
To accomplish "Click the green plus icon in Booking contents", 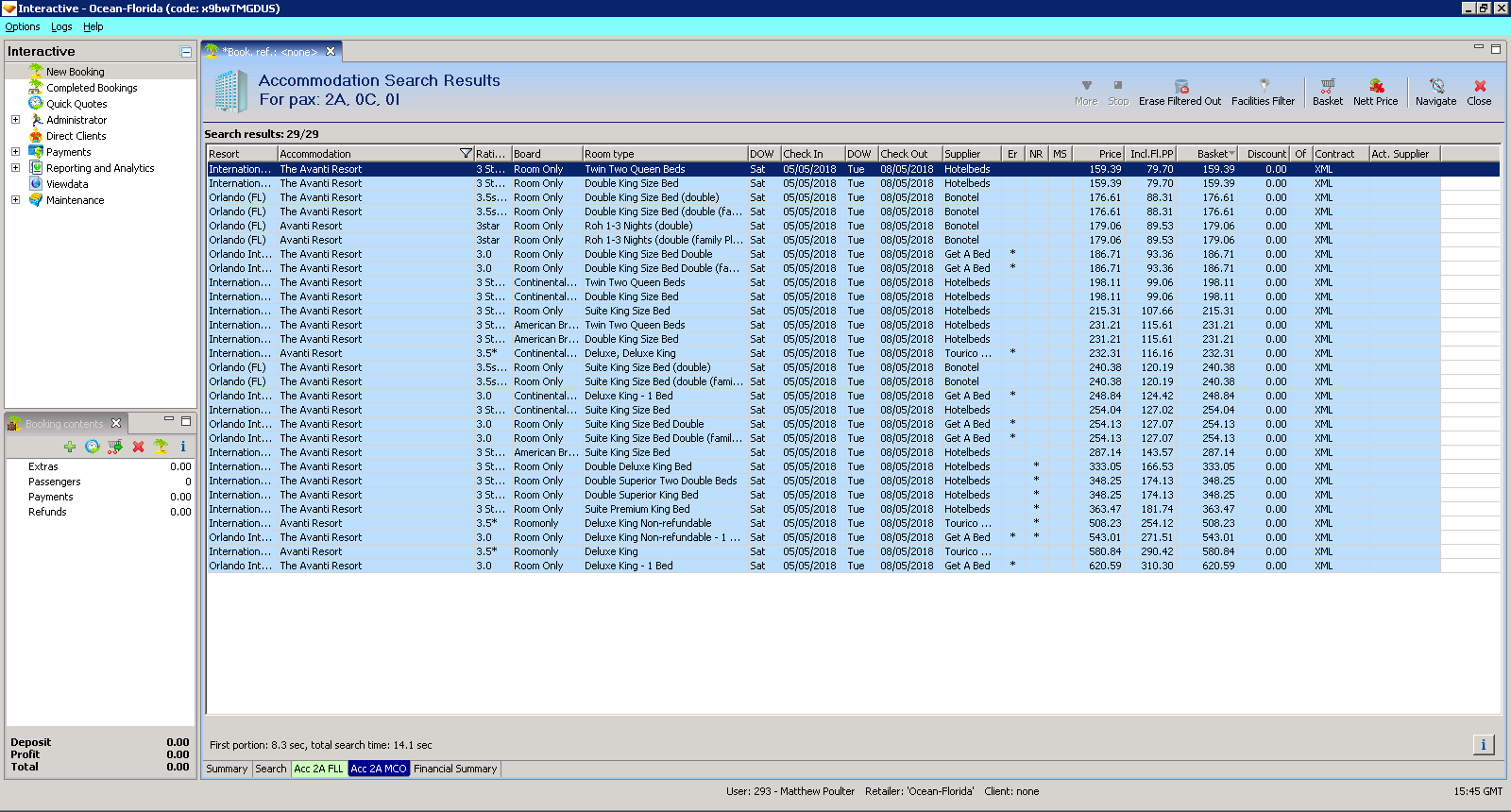I will (70, 447).
